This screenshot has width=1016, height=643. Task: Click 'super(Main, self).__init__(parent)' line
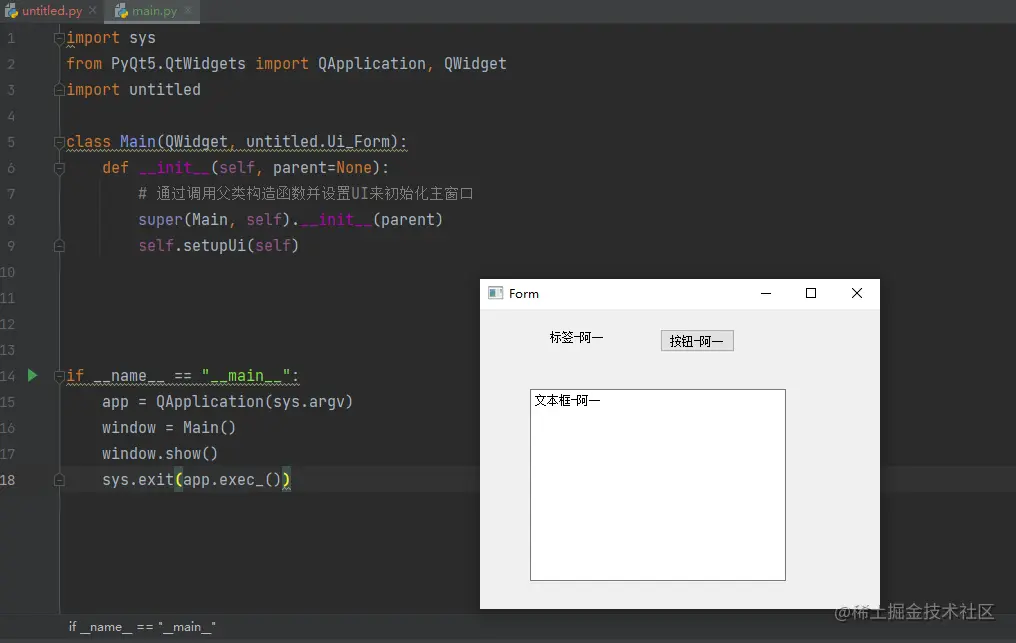click(290, 220)
